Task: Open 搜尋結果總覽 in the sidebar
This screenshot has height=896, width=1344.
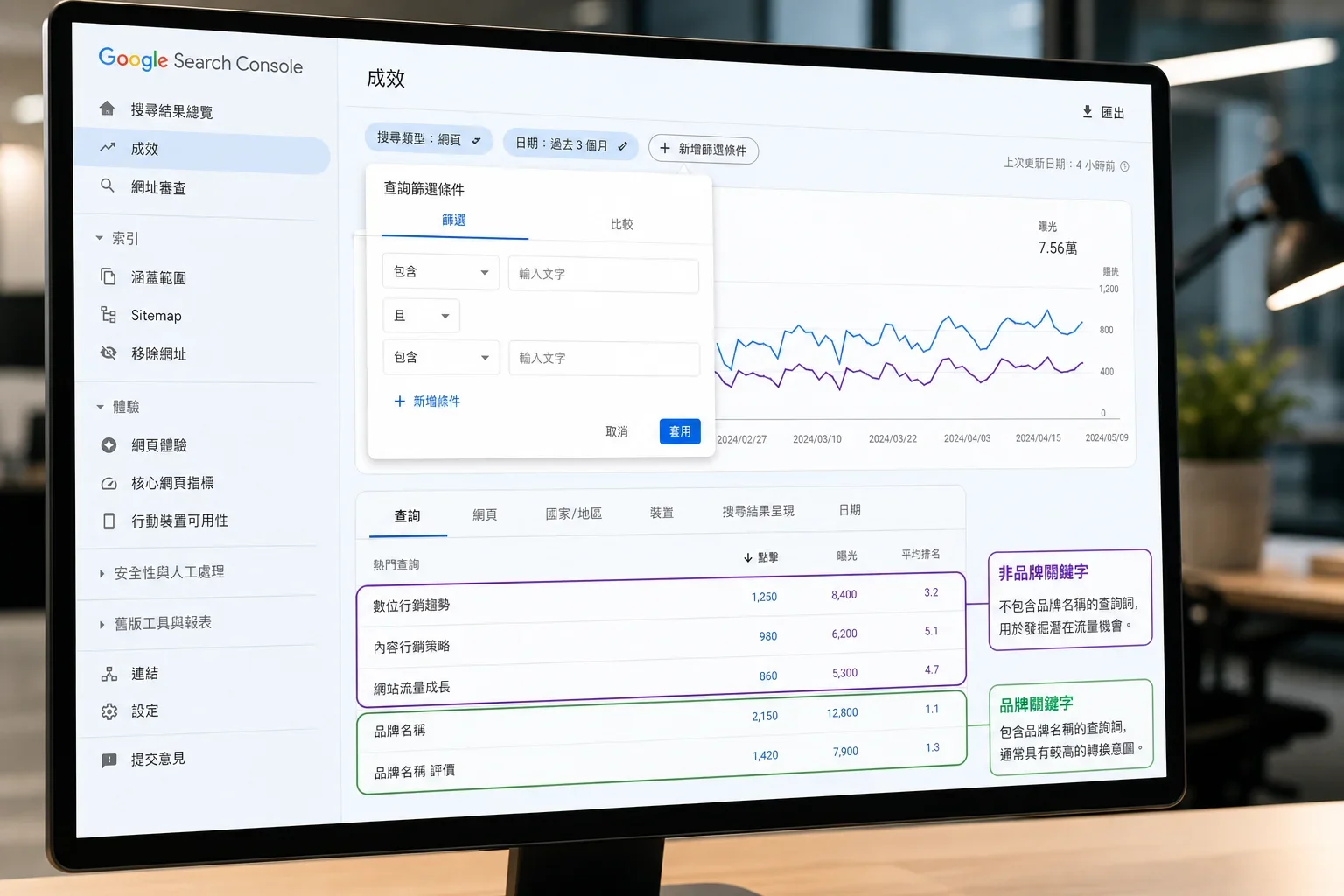Action: [171, 110]
